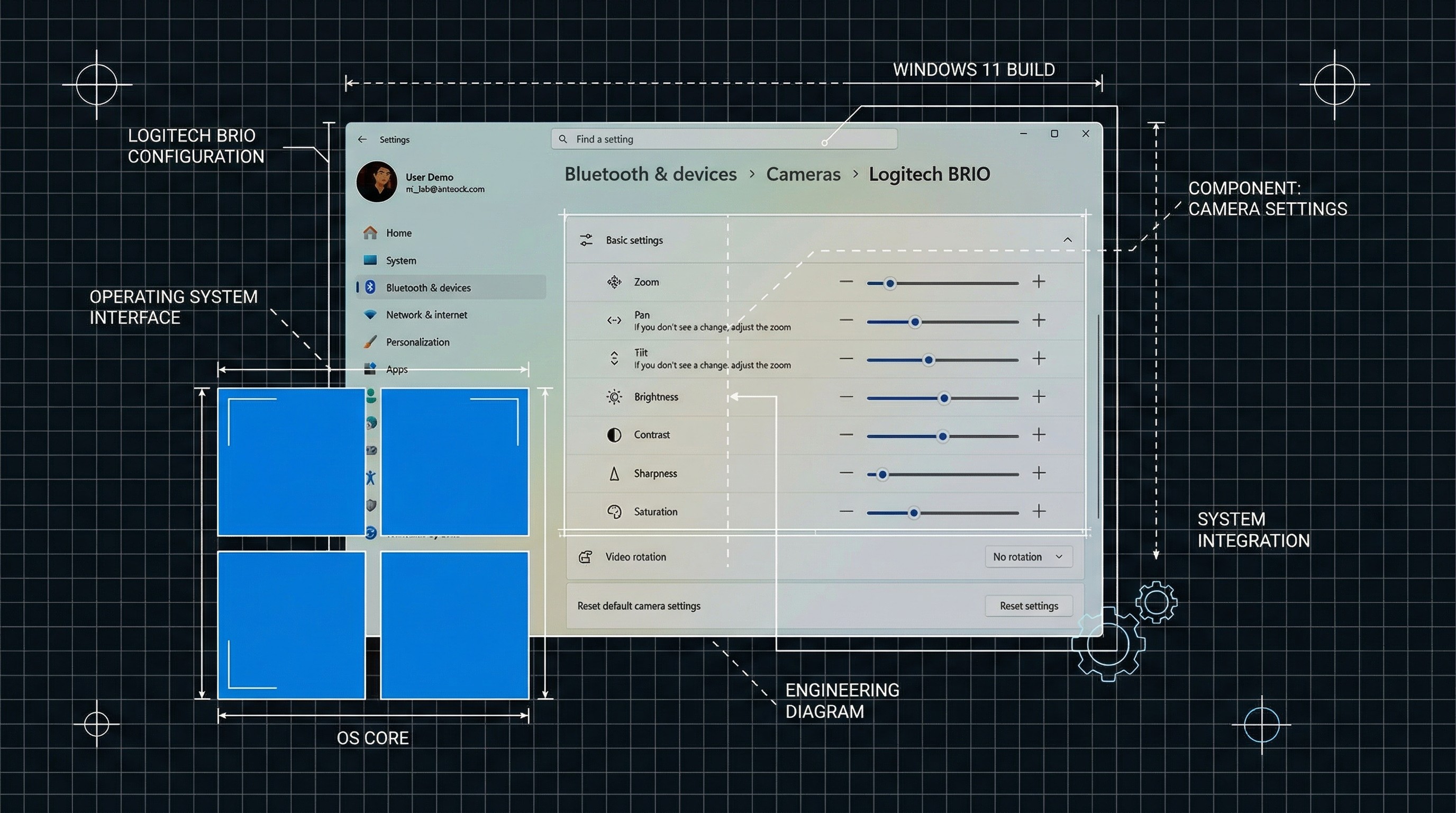Increase Zoom with the plus control
The width and height of the screenshot is (1456, 813).
coord(1039,282)
